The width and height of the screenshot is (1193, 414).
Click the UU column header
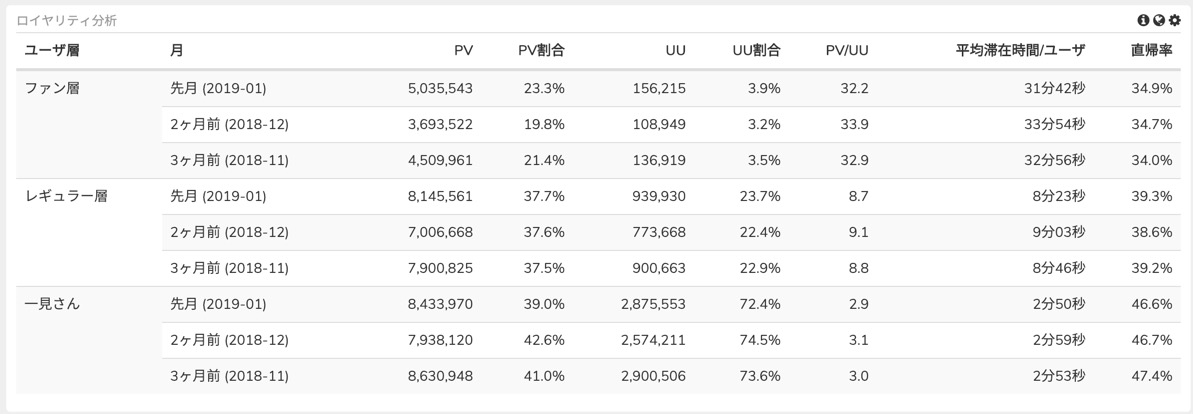tap(676, 51)
